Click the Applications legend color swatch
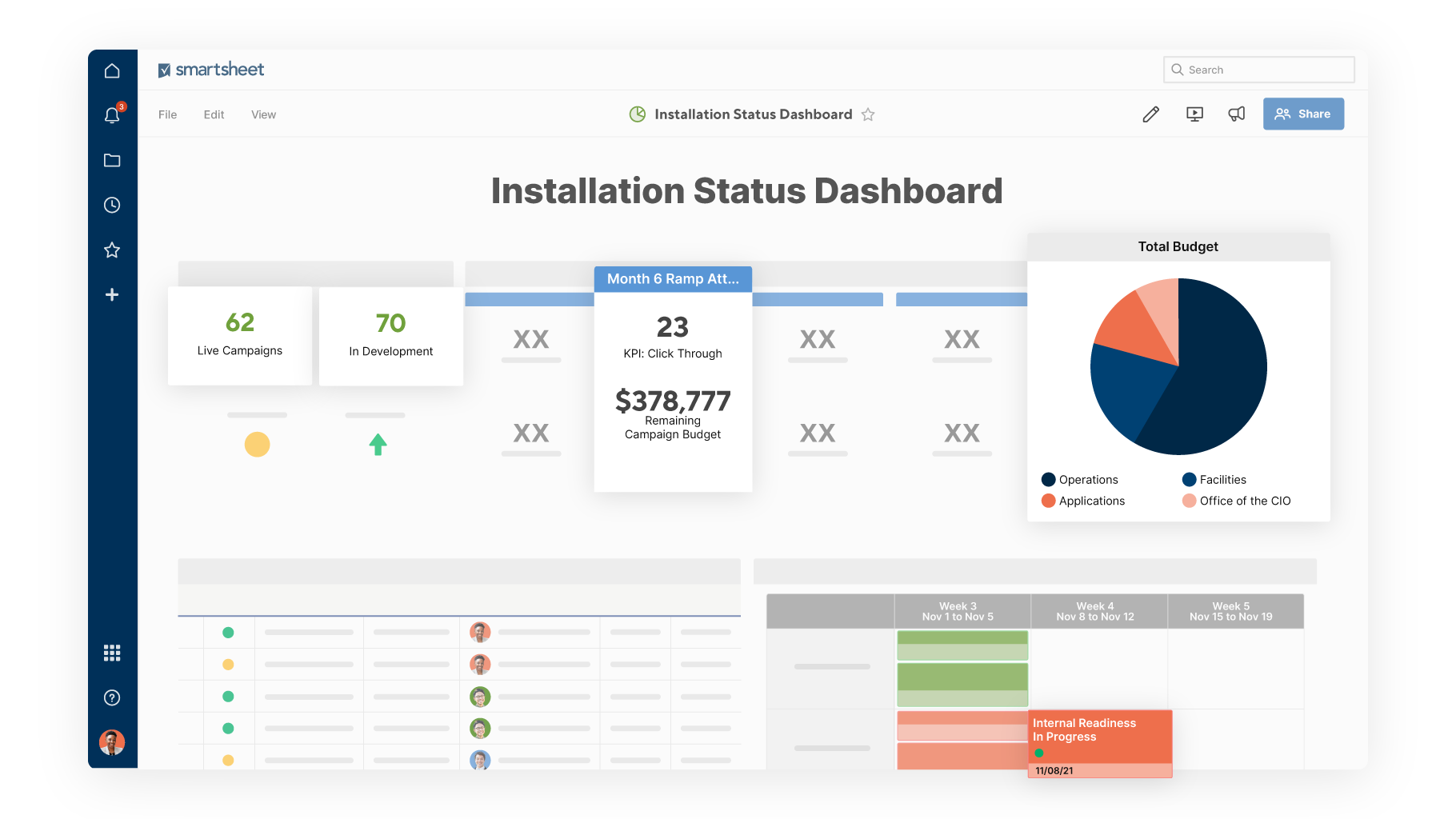Image resolution: width=1456 pixels, height=819 pixels. point(1048,501)
